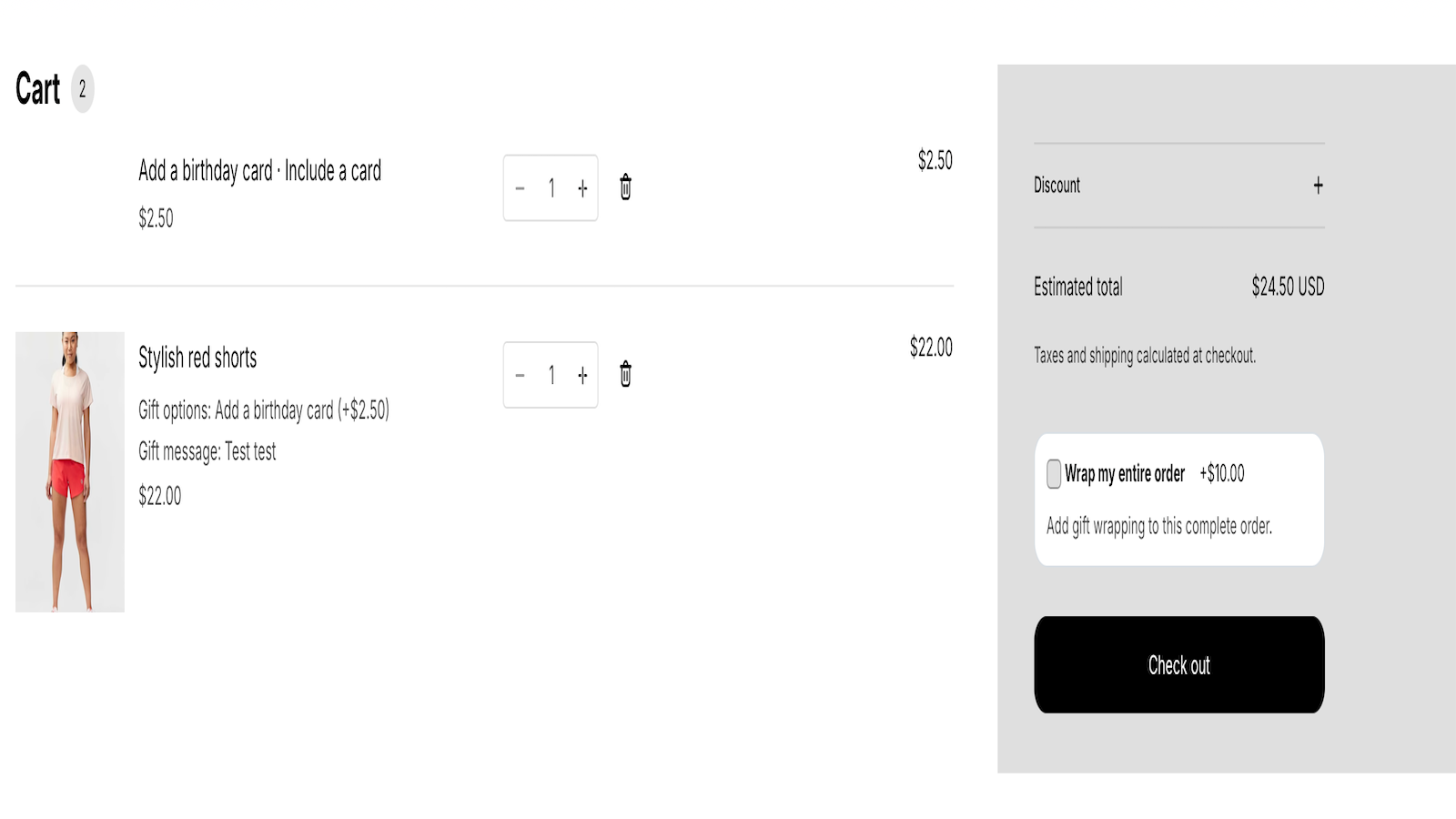Click the Check out button
Viewport: 1456px width, 819px height.
[1178, 665]
